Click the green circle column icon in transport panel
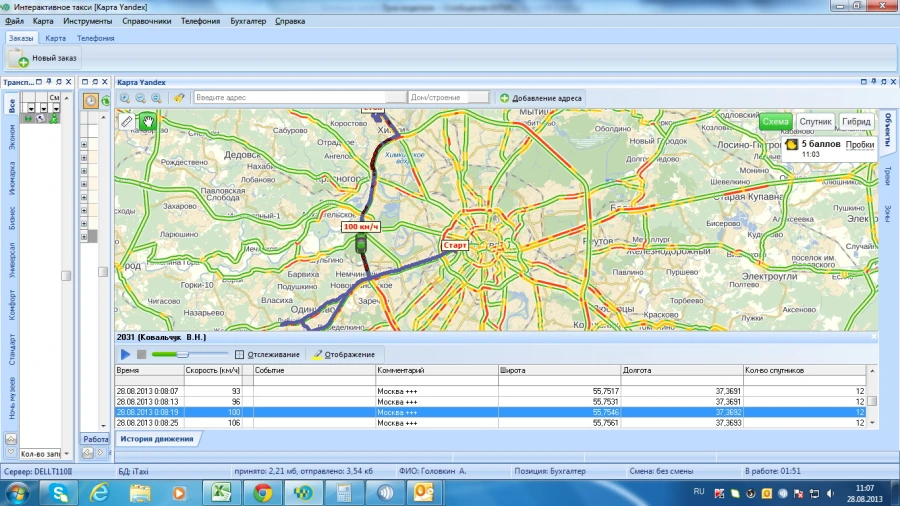The width and height of the screenshot is (900, 506). [x=28, y=118]
